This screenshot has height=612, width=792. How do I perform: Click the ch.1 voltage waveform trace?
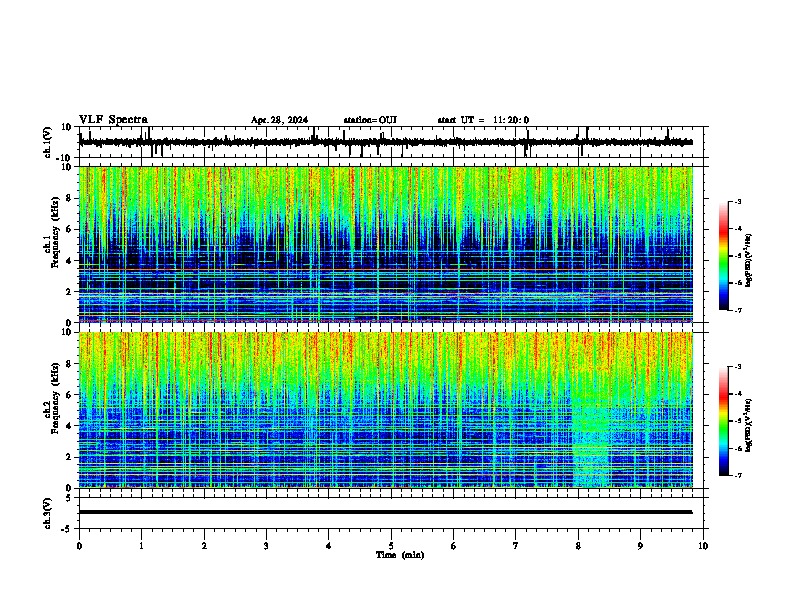coord(386,142)
